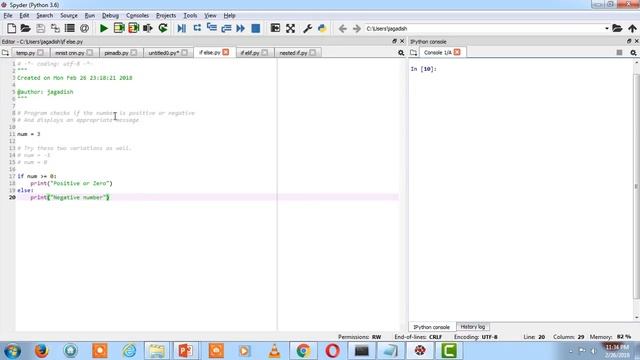
Task: Change to the parent directory
Action: click(632, 28)
